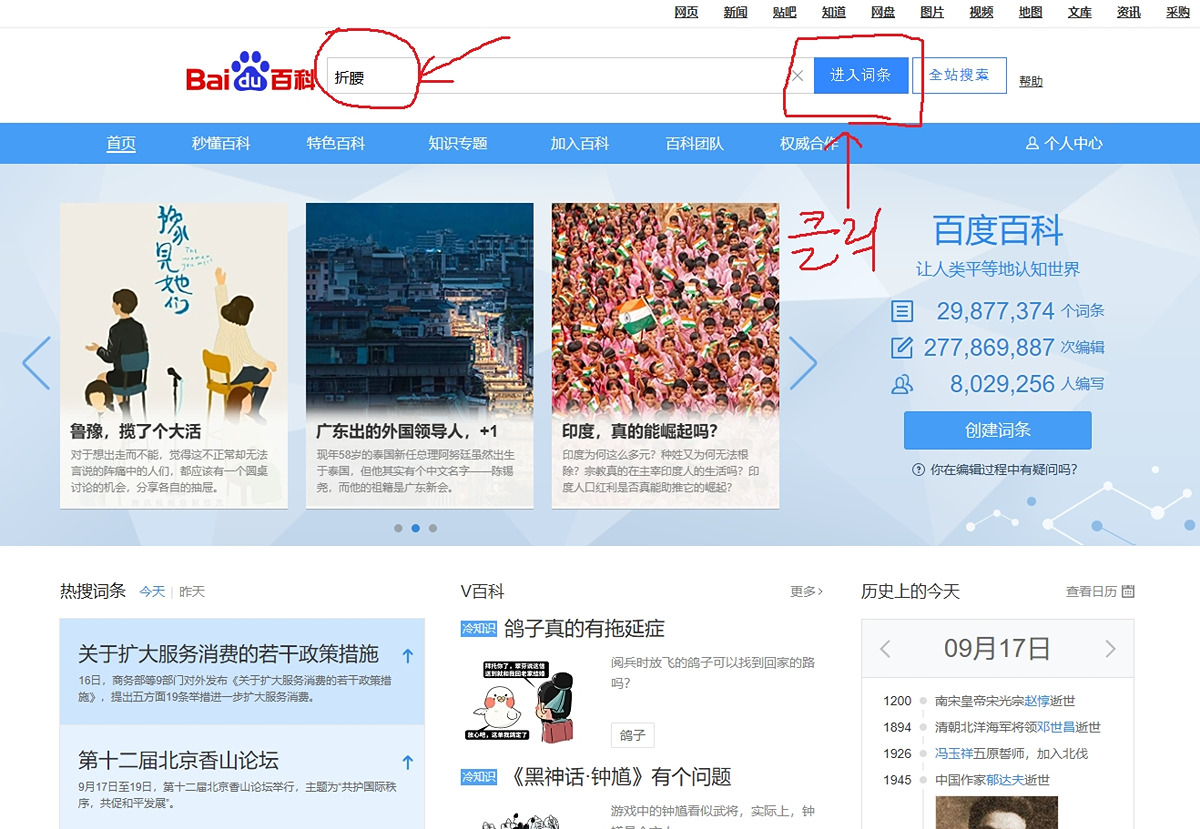
Task: Open hot entry 关于扩大服务消费的若干政策措施
Action: (x=229, y=654)
